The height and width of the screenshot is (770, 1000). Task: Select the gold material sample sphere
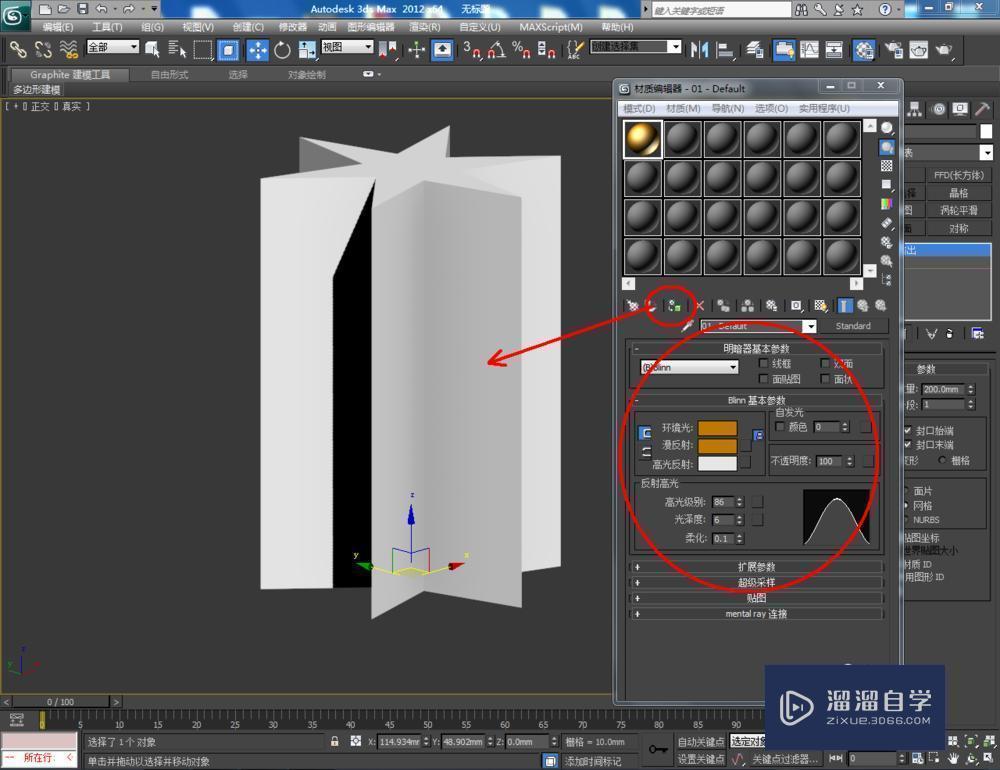tap(641, 139)
